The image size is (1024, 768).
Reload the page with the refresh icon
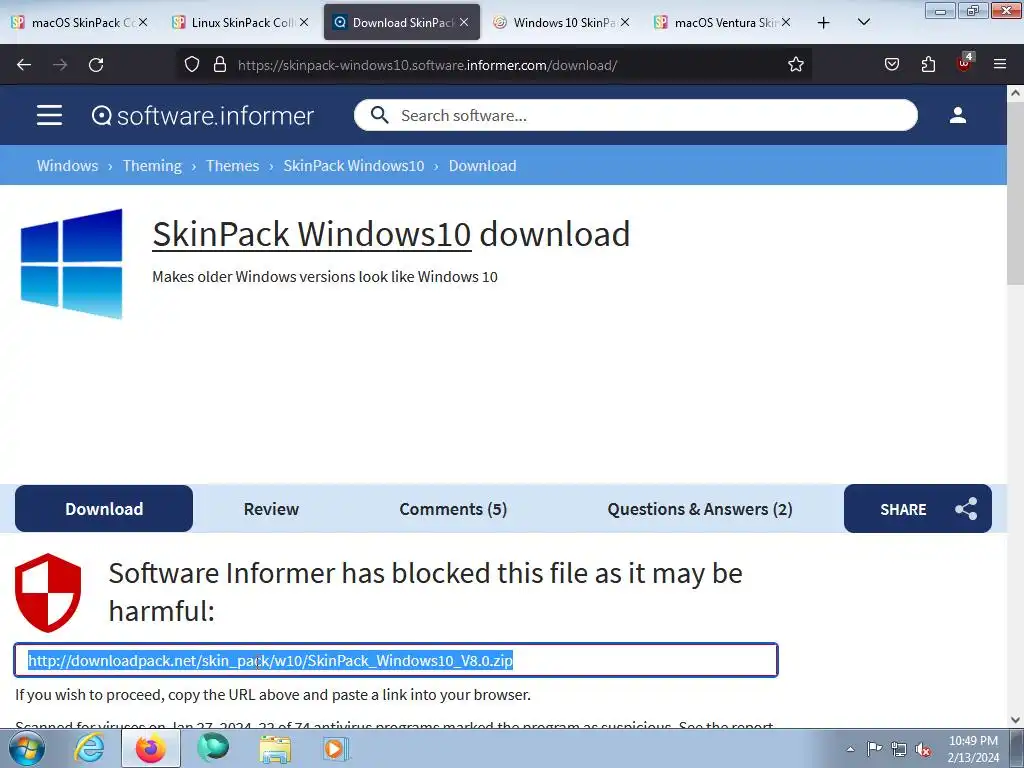click(x=96, y=65)
